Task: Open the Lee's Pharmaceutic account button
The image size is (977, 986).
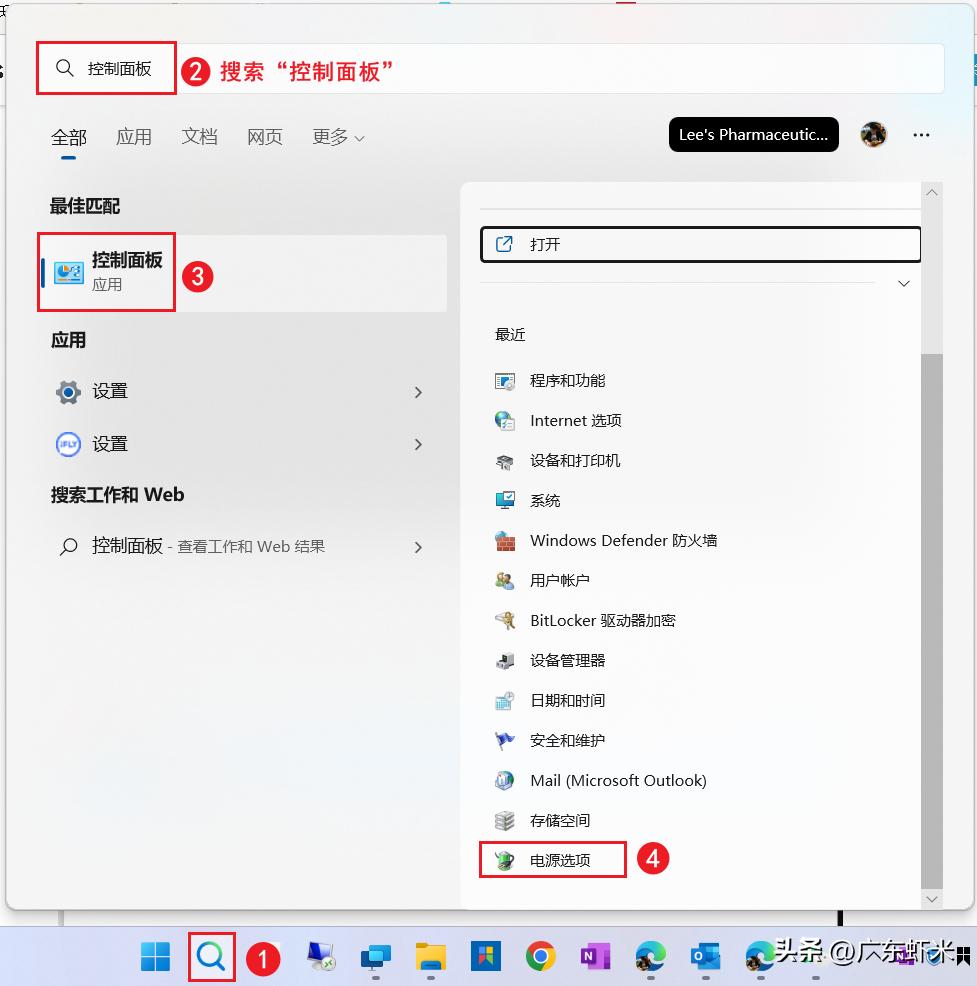Action: tap(753, 134)
